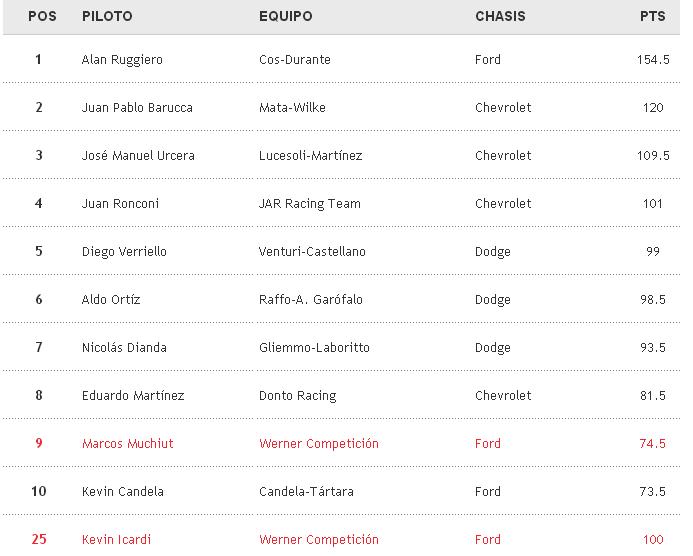This screenshot has width=693, height=556.
Task: Click the Cos-Durante team name
Action: pos(294,60)
